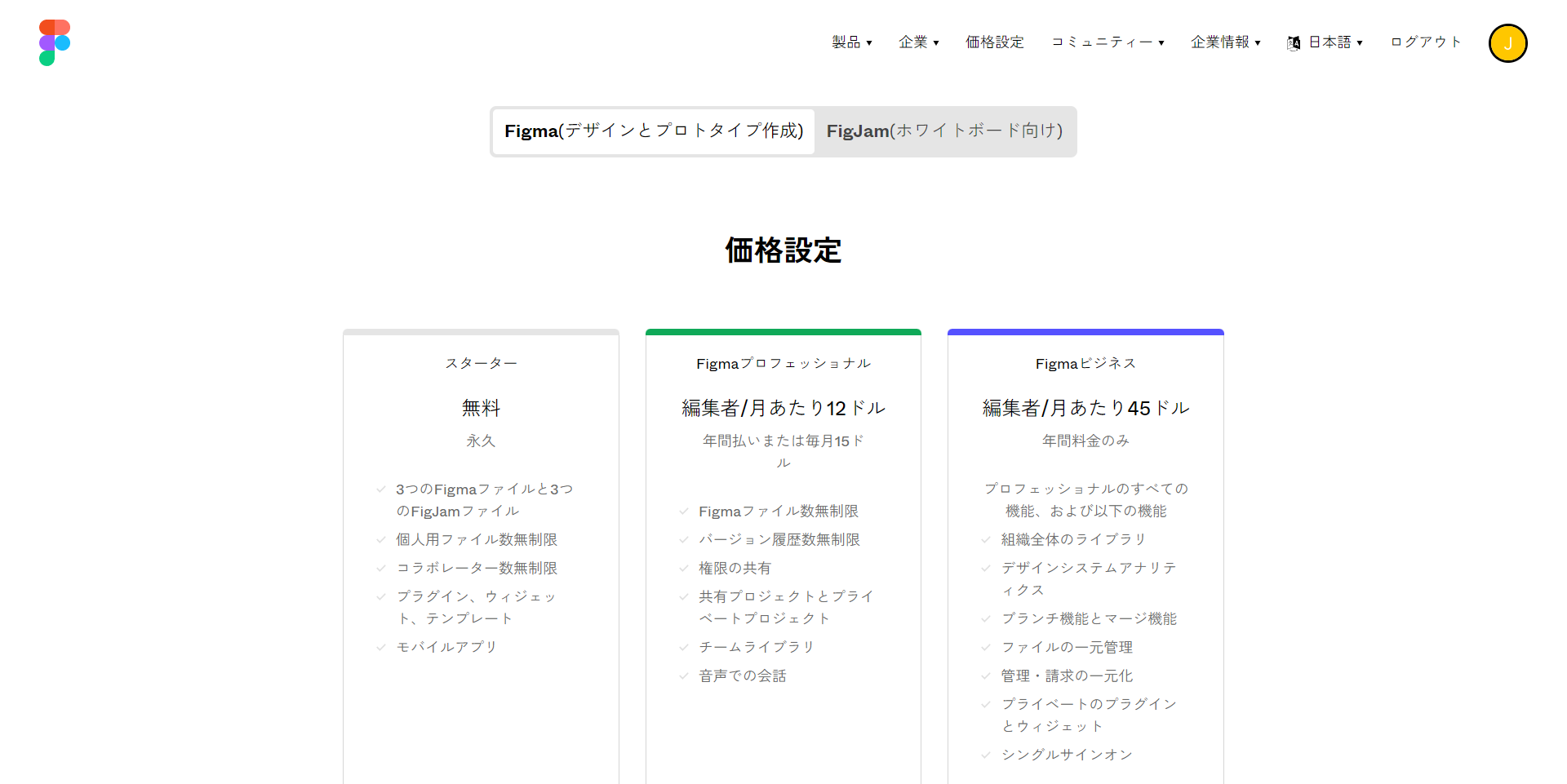Viewport: 1567px width, 784px height.
Task: Click the Figma logo icon
Action: (55, 42)
